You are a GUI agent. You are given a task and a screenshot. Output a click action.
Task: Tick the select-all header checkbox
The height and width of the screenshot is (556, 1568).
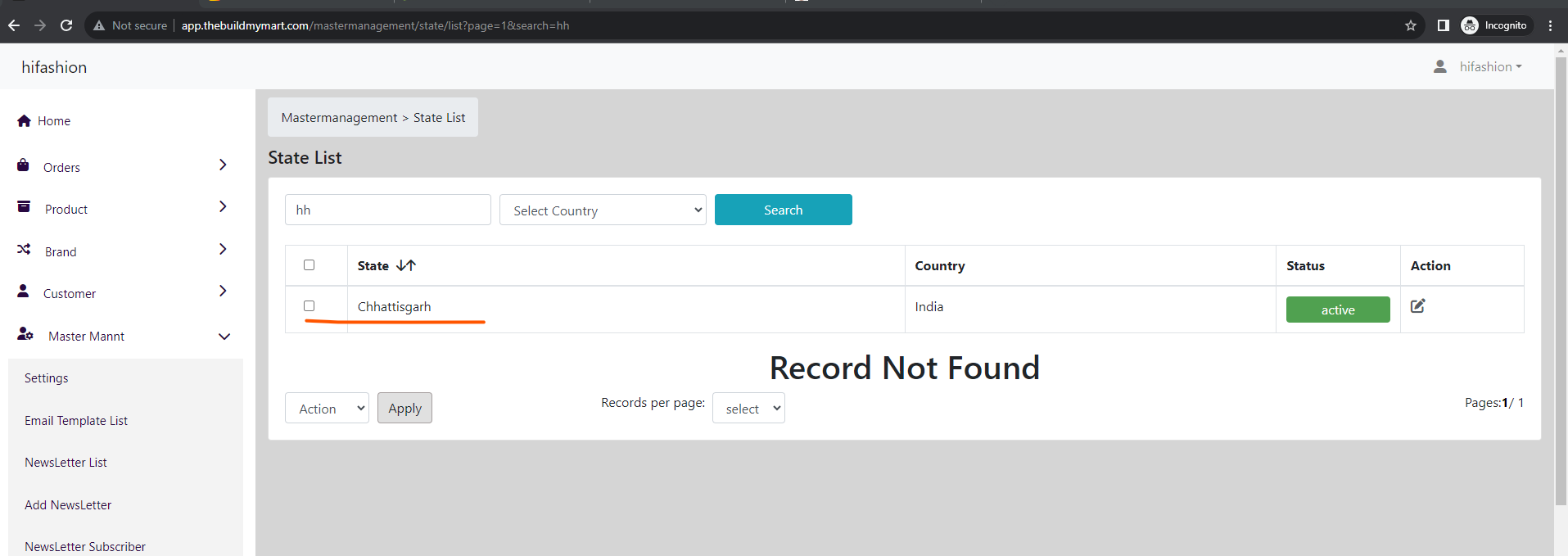tap(309, 264)
